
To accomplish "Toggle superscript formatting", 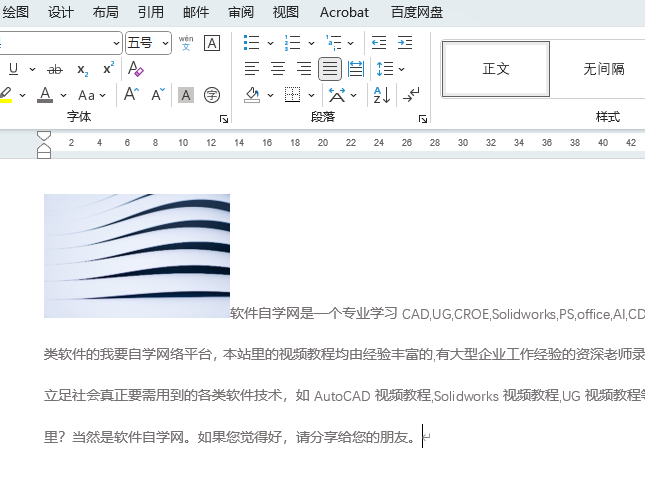I will pos(109,68).
